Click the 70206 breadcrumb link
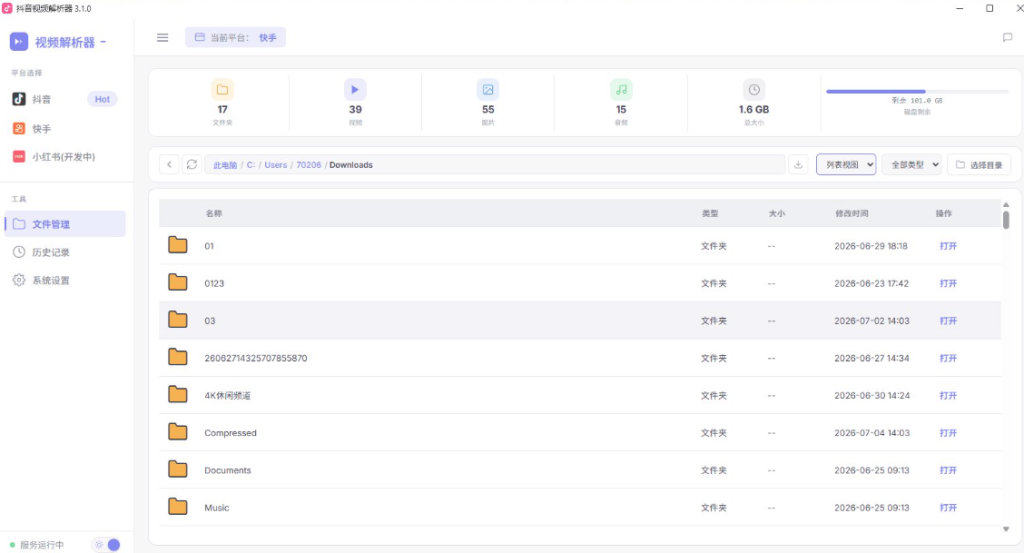Viewport: 1024px width, 553px height. [308, 165]
